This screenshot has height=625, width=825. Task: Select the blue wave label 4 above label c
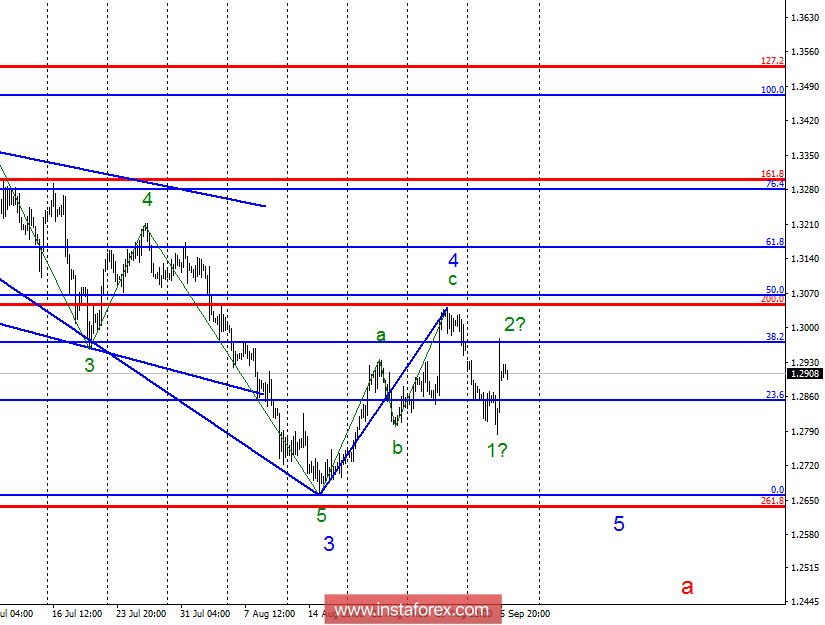coord(453,260)
